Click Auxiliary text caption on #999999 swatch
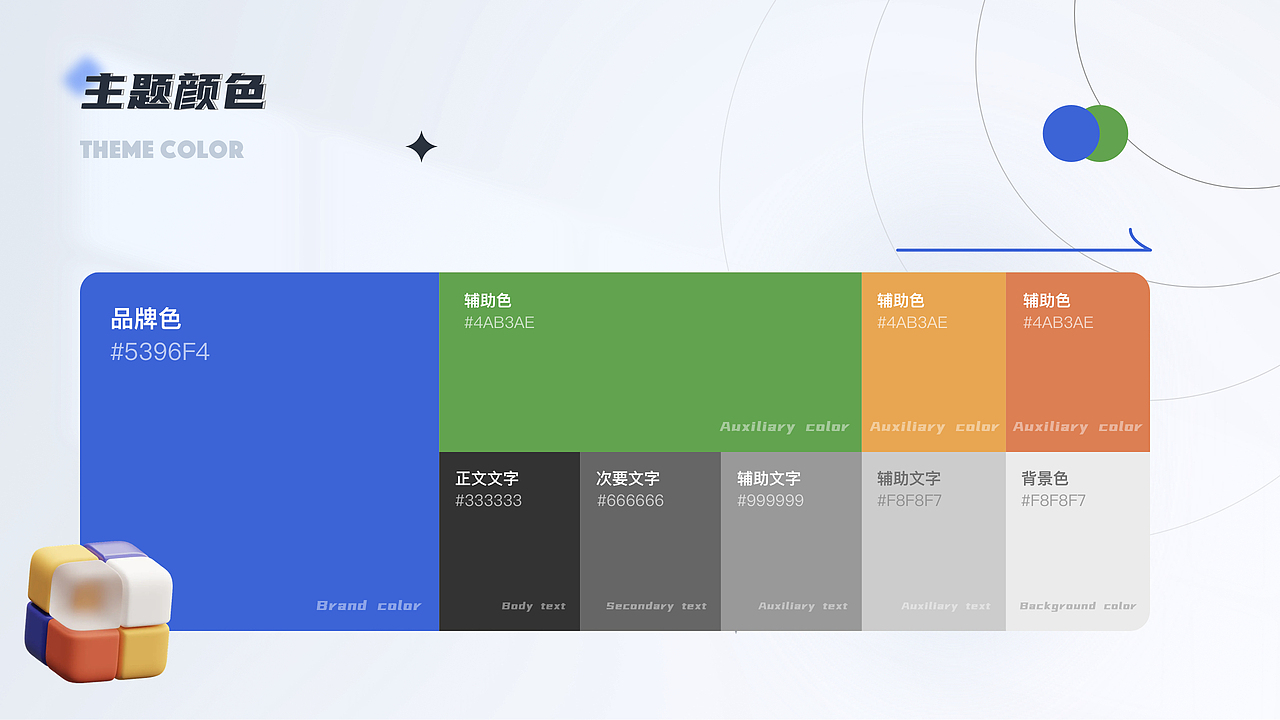Image resolution: width=1280 pixels, height=720 pixels. 803,606
